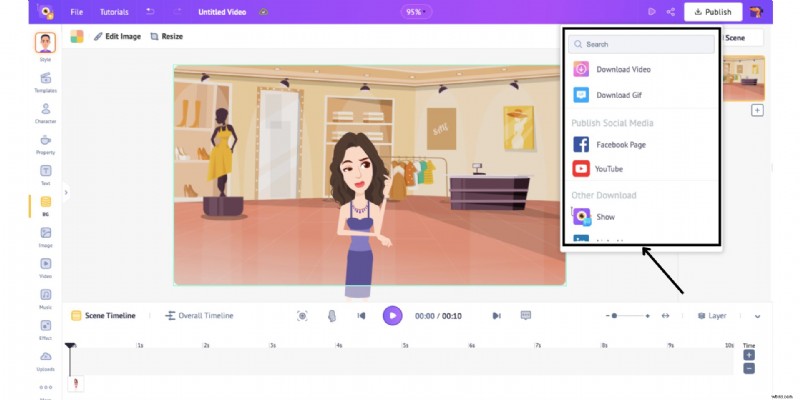This screenshot has height=400, width=800.
Task: Select the BG backgrounds panel
Action: (45, 206)
